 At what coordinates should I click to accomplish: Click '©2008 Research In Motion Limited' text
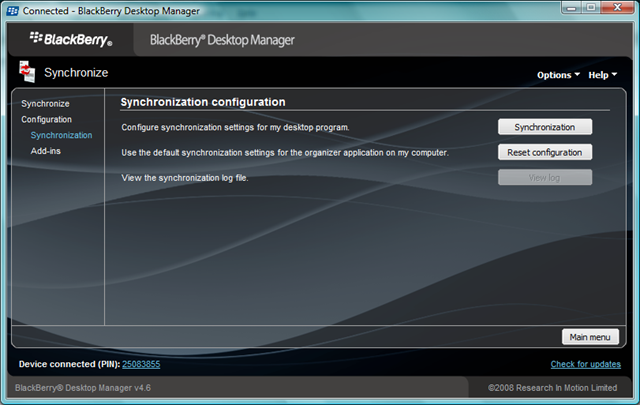[553, 388]
